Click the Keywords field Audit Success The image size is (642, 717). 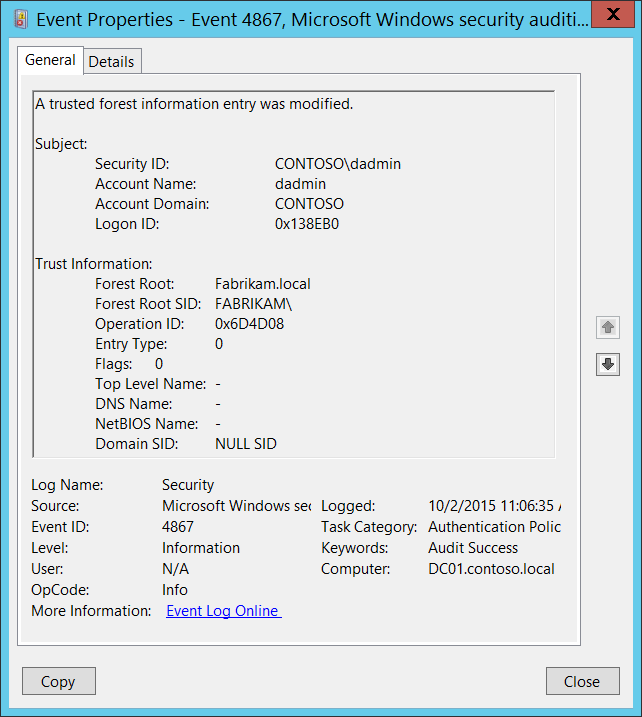click(x=473, y=548)
